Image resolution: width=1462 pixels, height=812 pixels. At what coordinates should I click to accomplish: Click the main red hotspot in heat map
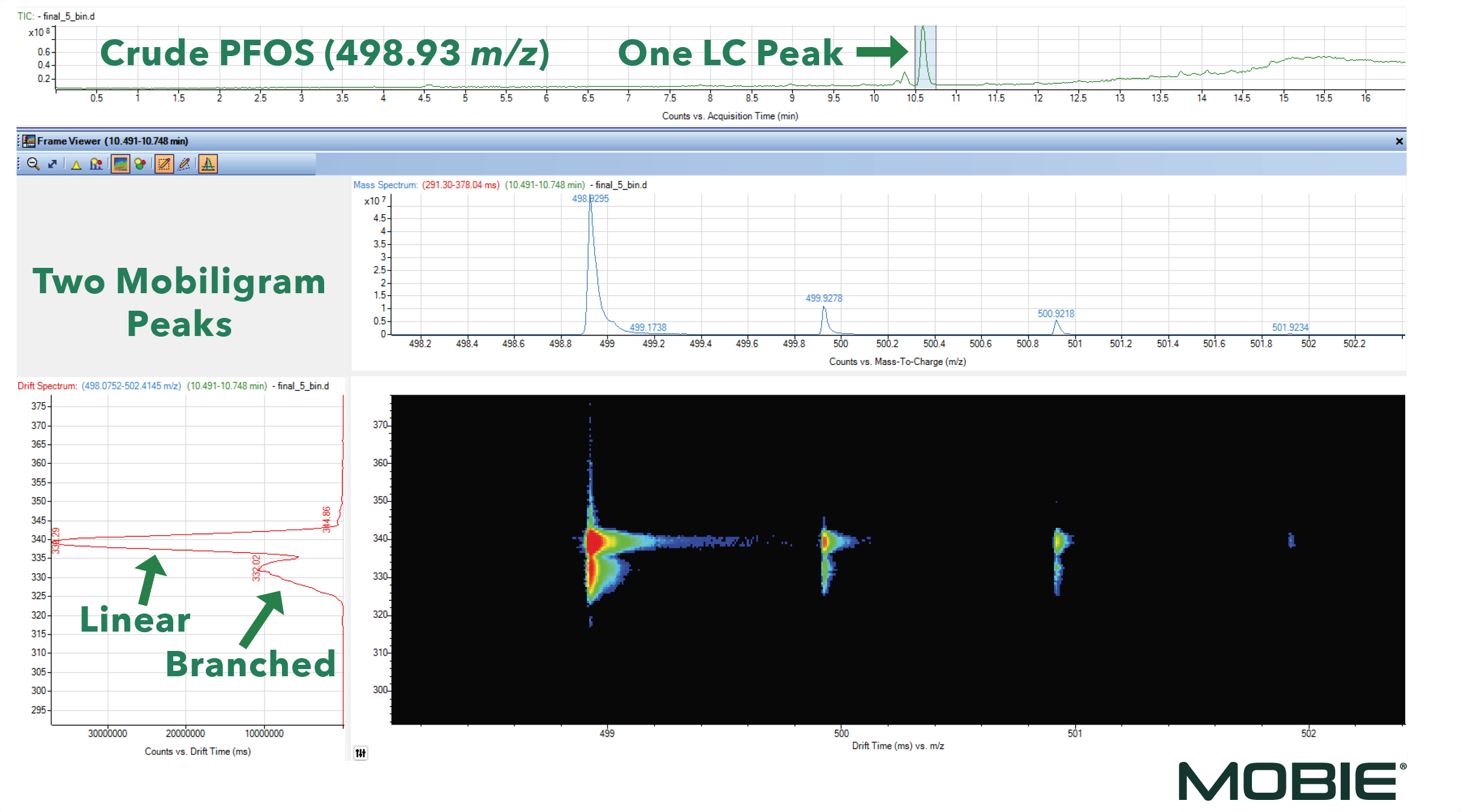pos(595,542)
